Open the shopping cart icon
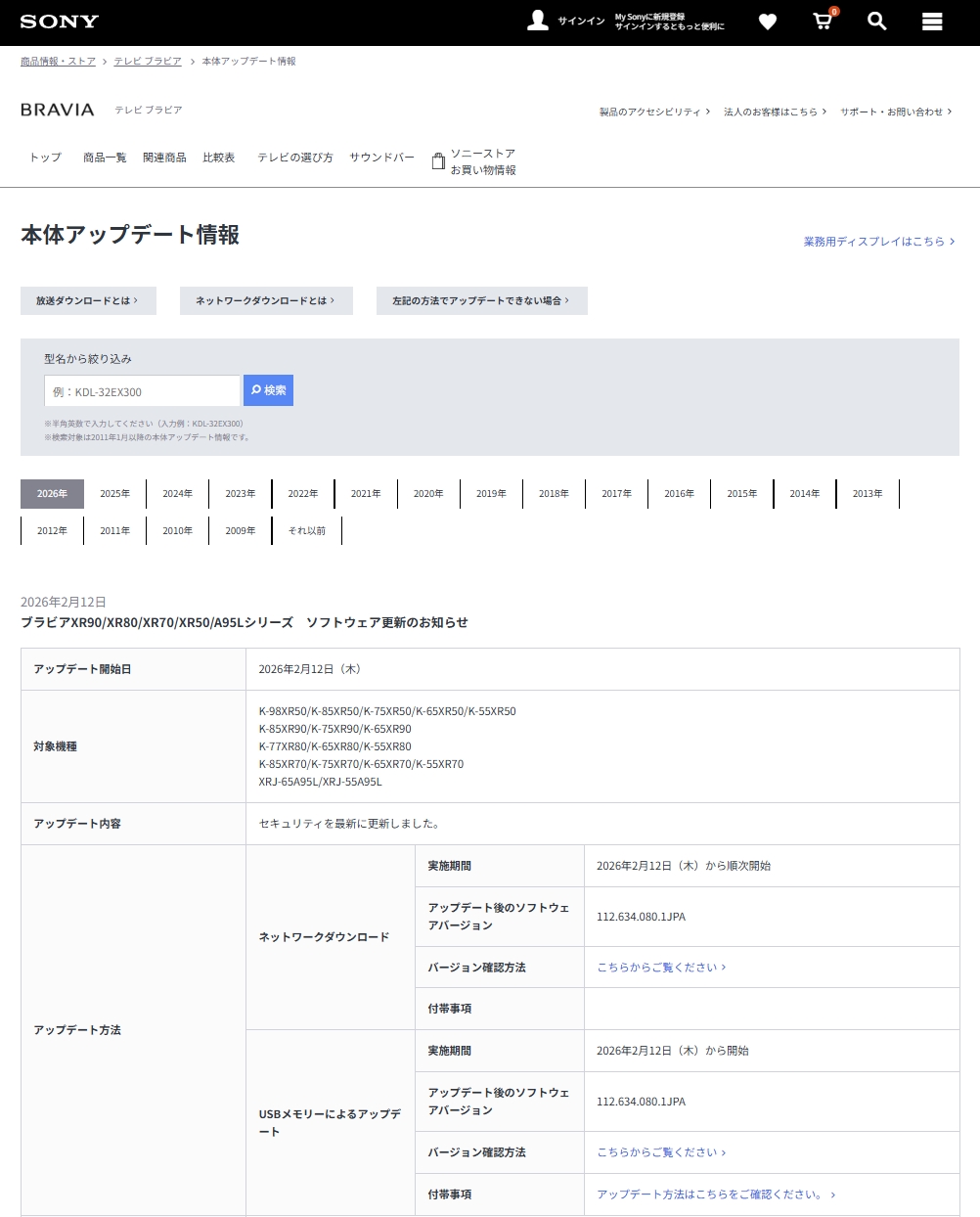The image size is (980, 1217). point(823,22)
